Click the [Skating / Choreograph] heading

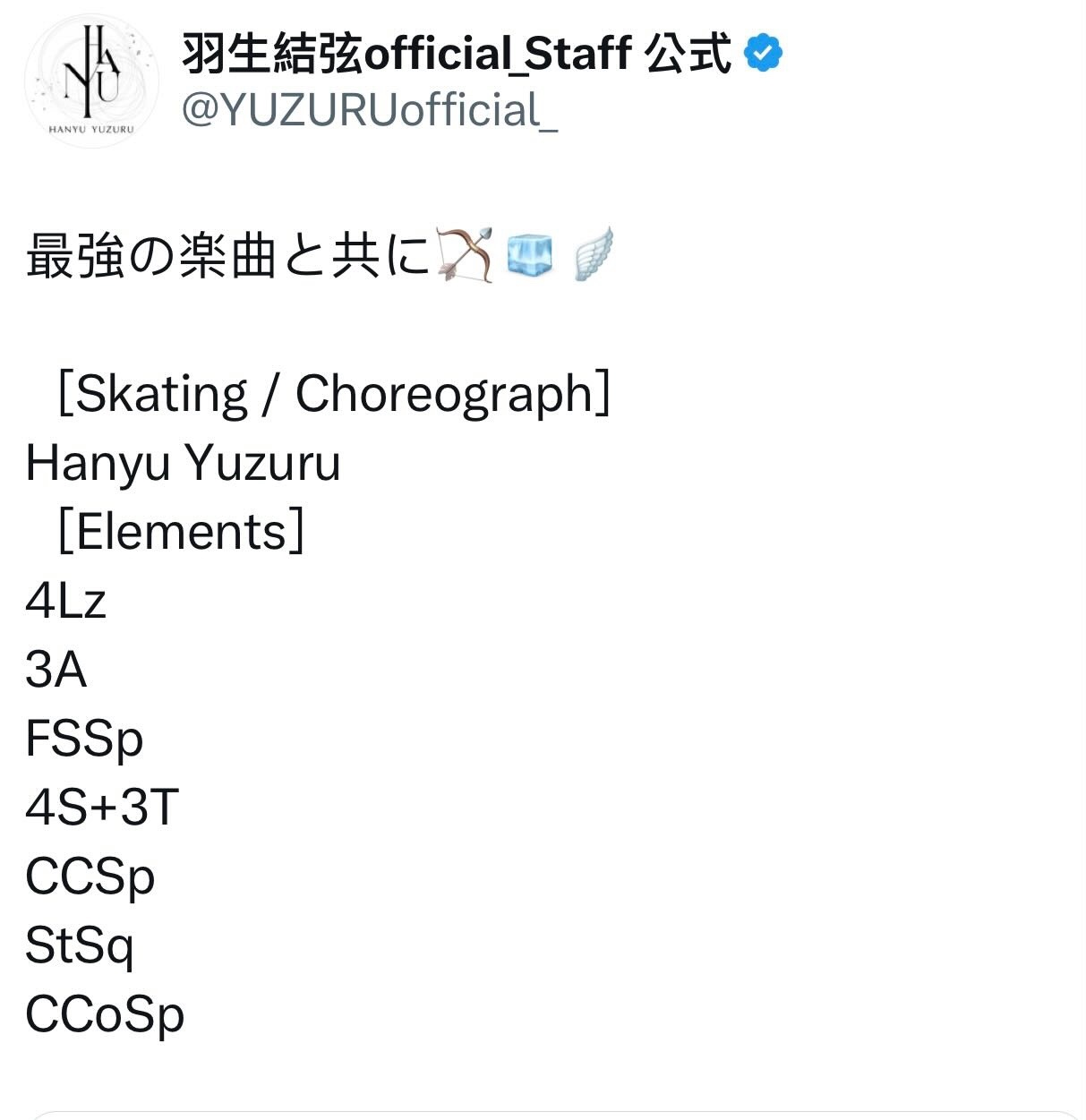[x=334, y=394]
